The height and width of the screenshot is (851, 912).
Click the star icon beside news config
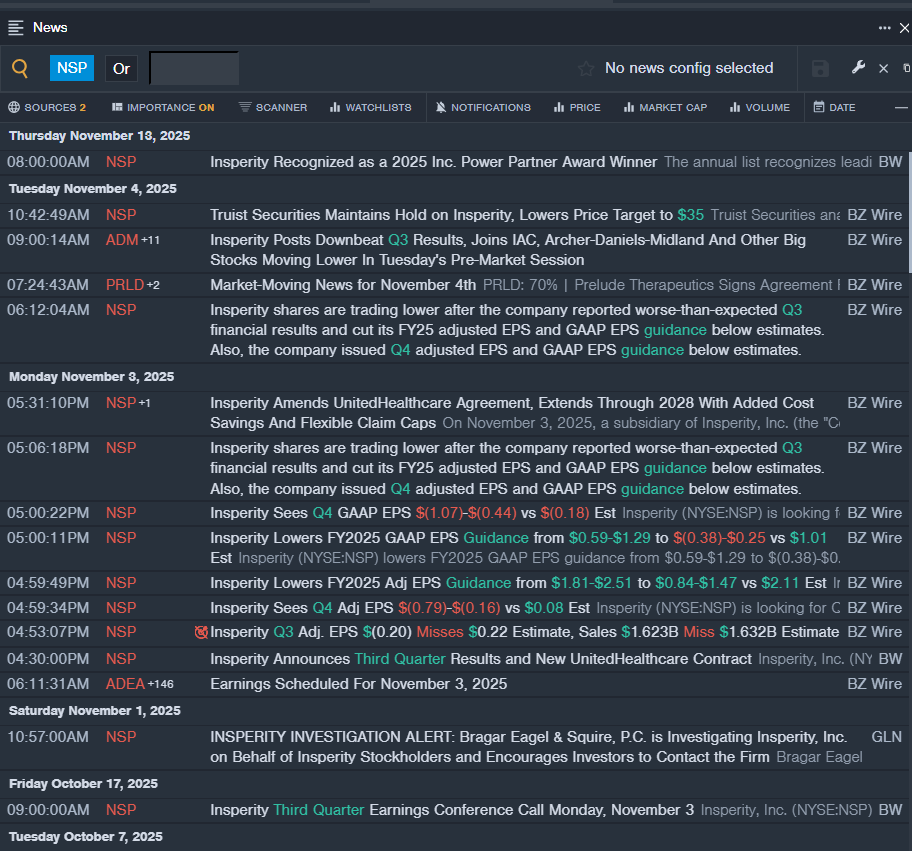click(586, 69)
